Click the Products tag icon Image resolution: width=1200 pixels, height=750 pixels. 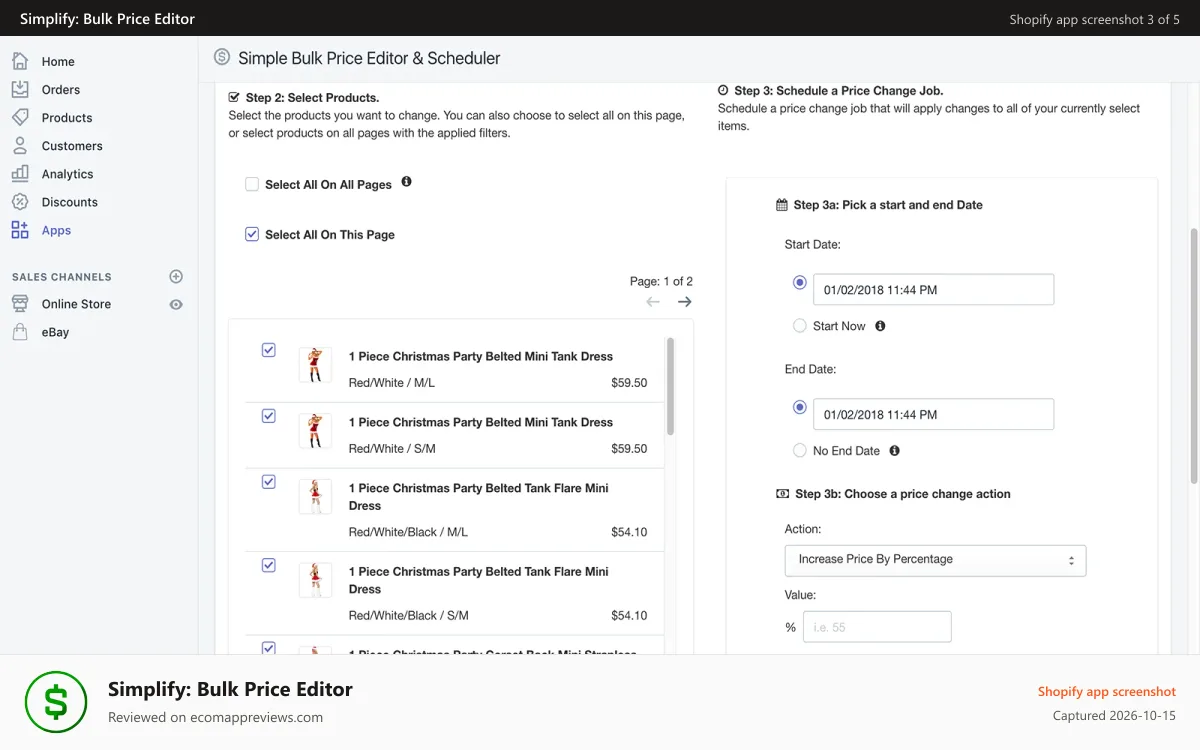tap(20, 117)
